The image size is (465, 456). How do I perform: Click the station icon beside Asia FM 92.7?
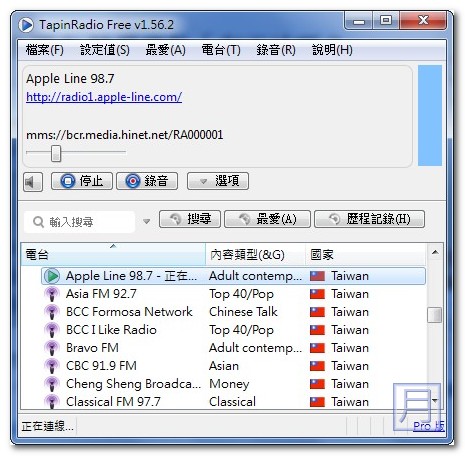[x=52, y=294]
